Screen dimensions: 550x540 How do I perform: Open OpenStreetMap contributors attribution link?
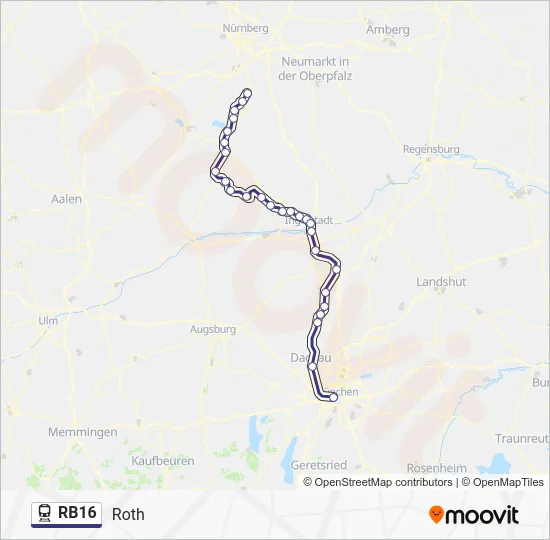(x=378, y=482)
